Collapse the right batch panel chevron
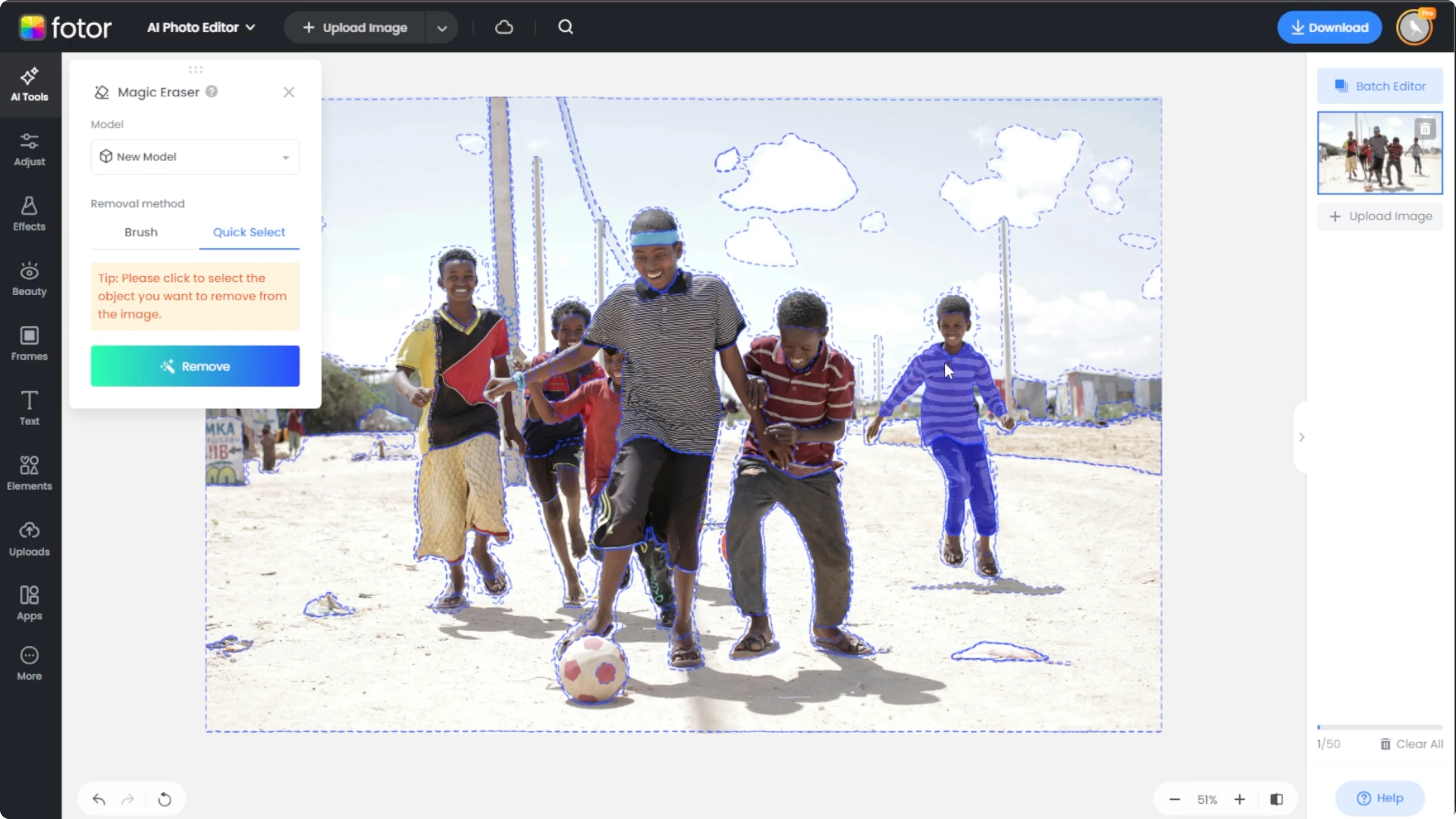Screen dimensions: 1456x819 tap(1301, 437)
